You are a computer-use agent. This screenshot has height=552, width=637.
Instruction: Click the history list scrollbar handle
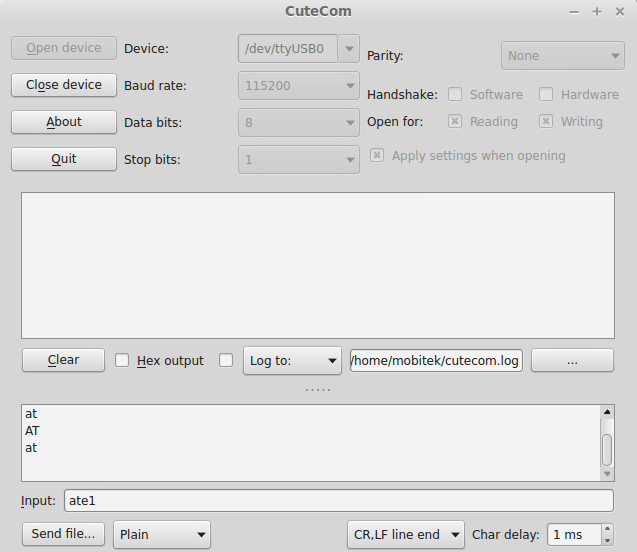[x=607, y=449]
